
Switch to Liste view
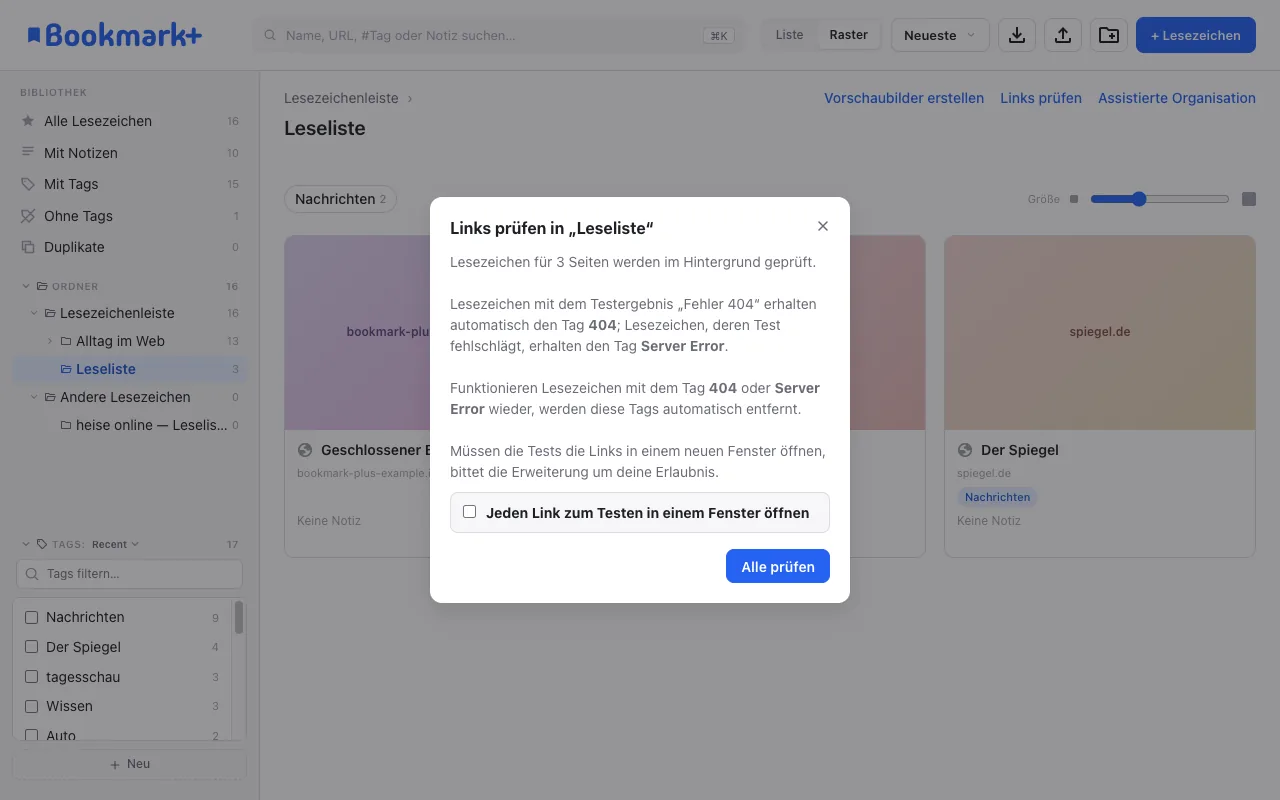(789, 35)
